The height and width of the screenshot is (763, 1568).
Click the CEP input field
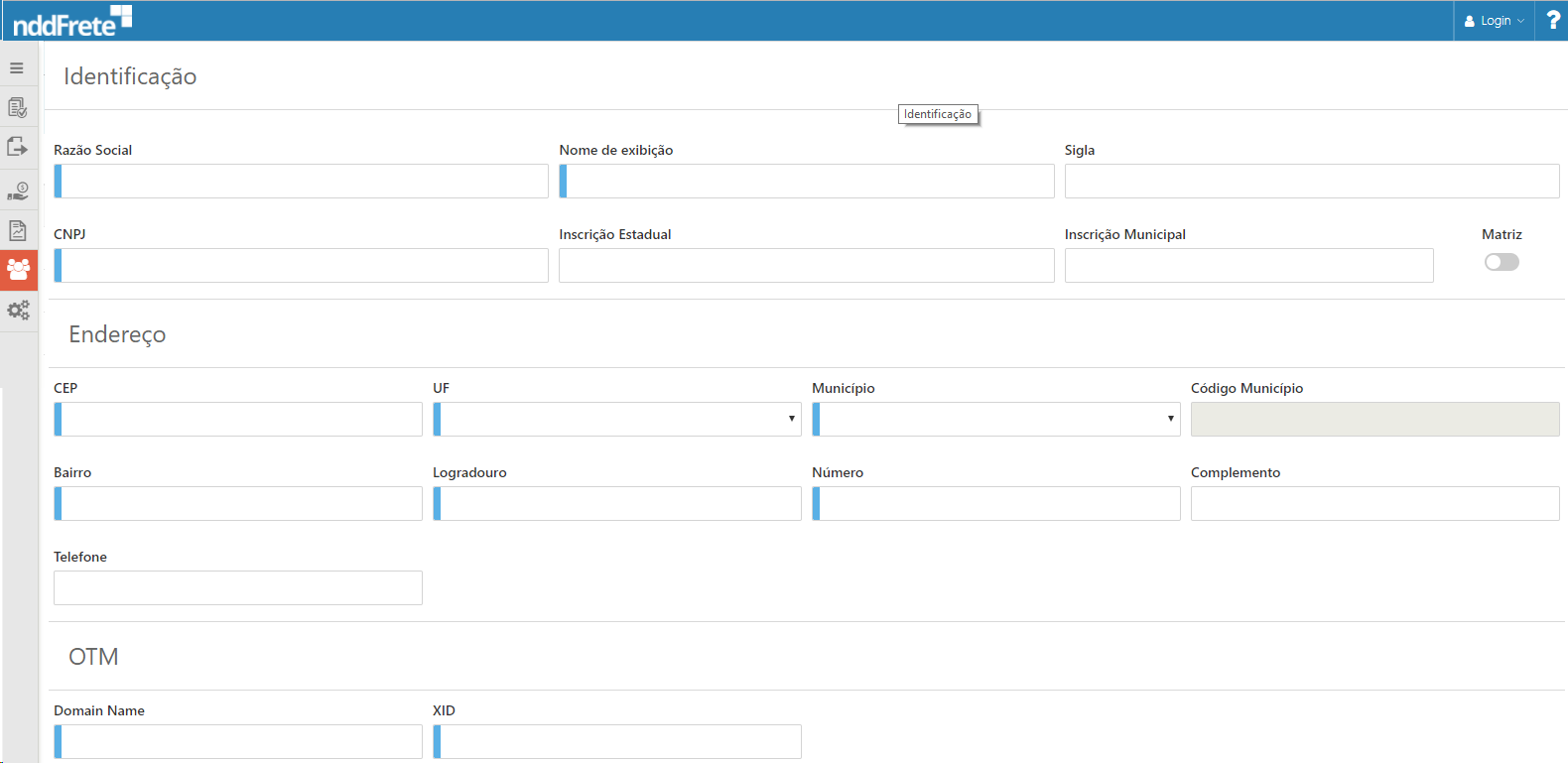click(238, 420)
